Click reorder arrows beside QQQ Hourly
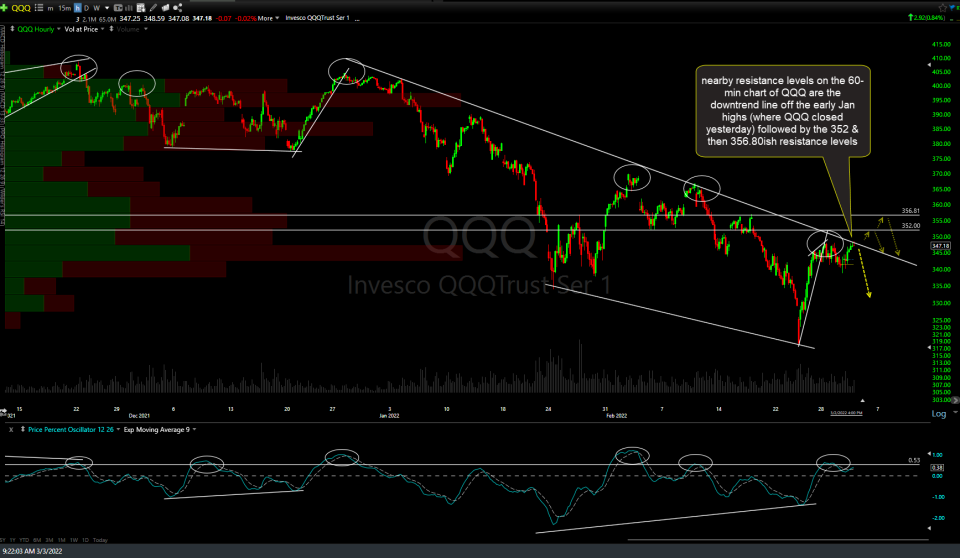This screenshot has width=960, height=558. (x=12, y=29)
